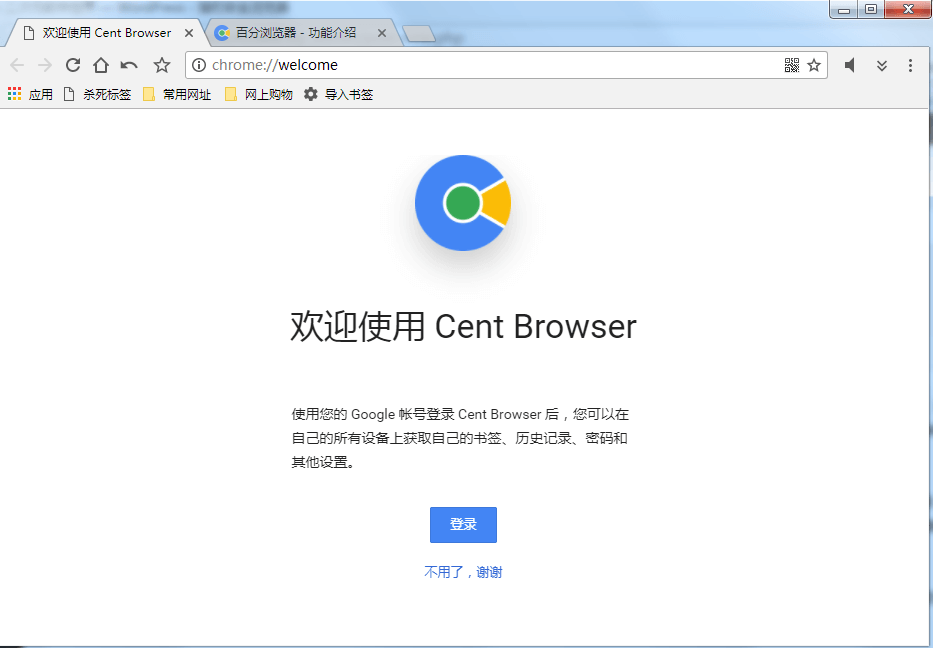The width and height of the screenshot is (933, 648).
Task: Open the browser three-dot main menu
Action: tap(910, 65)
